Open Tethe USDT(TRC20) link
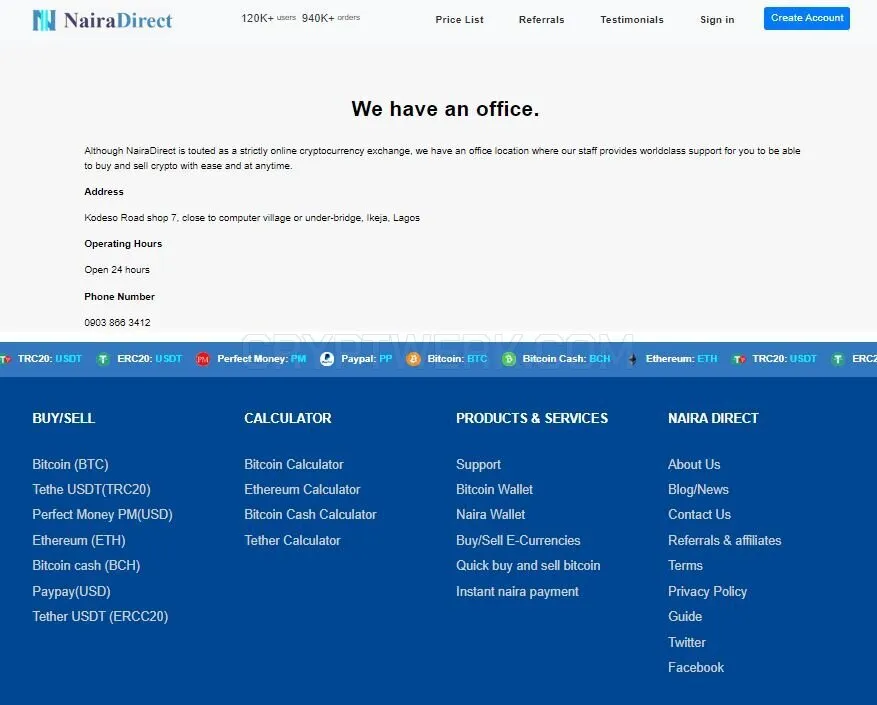877x705 pixels. coord(91,490)
